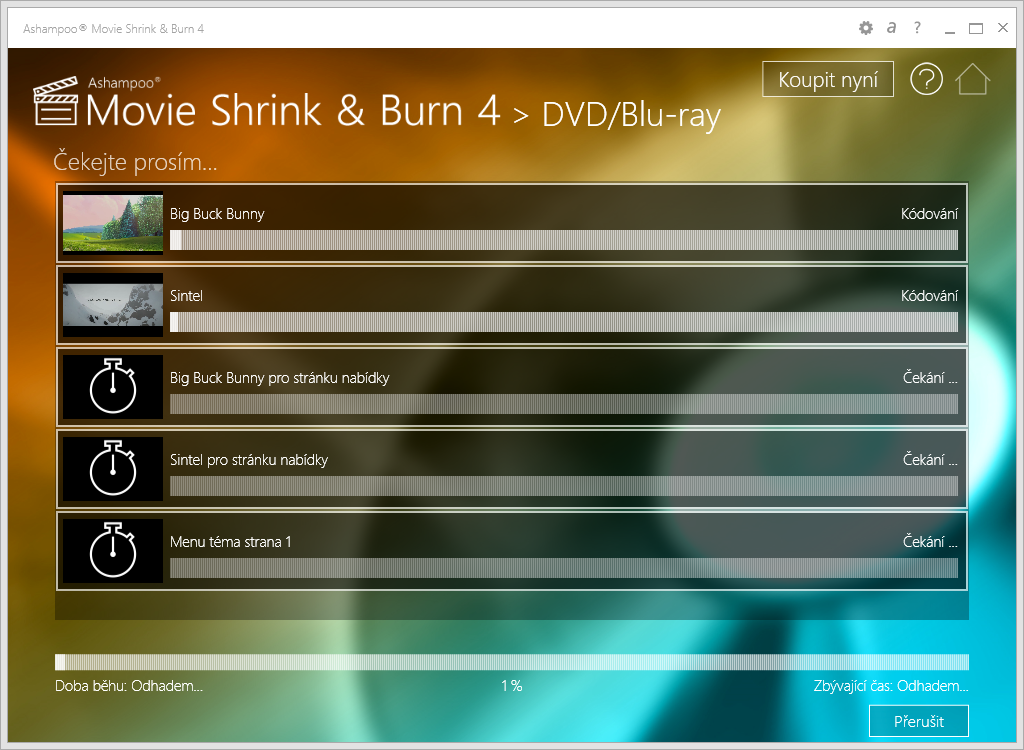
Task: Open the question mark menu in title bar
Action: [x=918, y=27]
